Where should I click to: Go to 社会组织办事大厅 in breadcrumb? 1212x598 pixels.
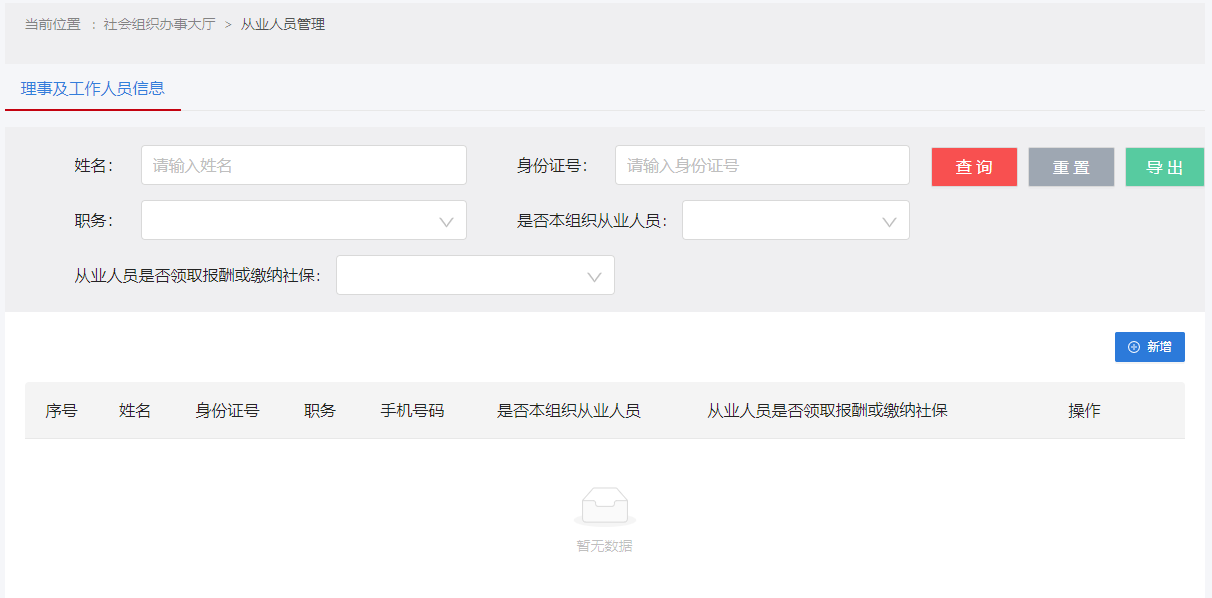coord(159,24)
